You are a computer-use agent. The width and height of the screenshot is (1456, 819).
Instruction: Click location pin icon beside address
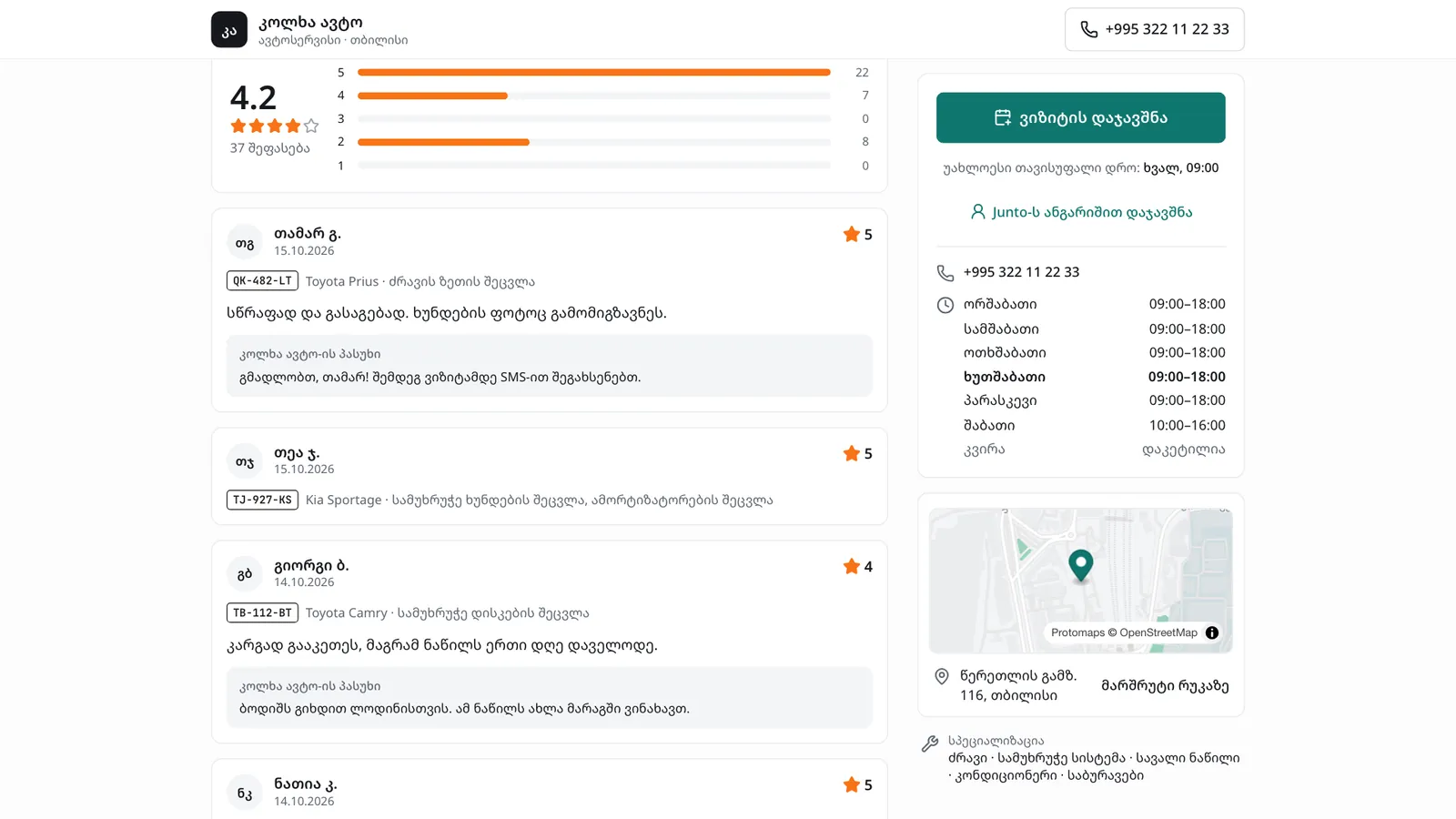point(942,676)
